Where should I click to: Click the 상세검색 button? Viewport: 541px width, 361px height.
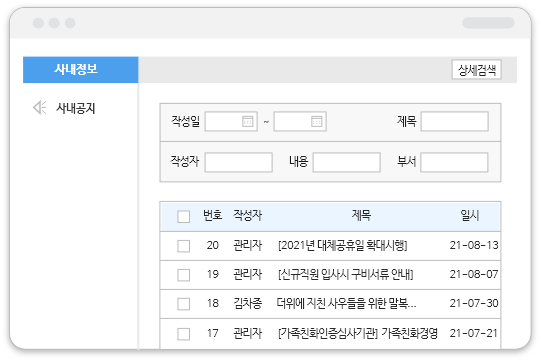click(476, 70)
